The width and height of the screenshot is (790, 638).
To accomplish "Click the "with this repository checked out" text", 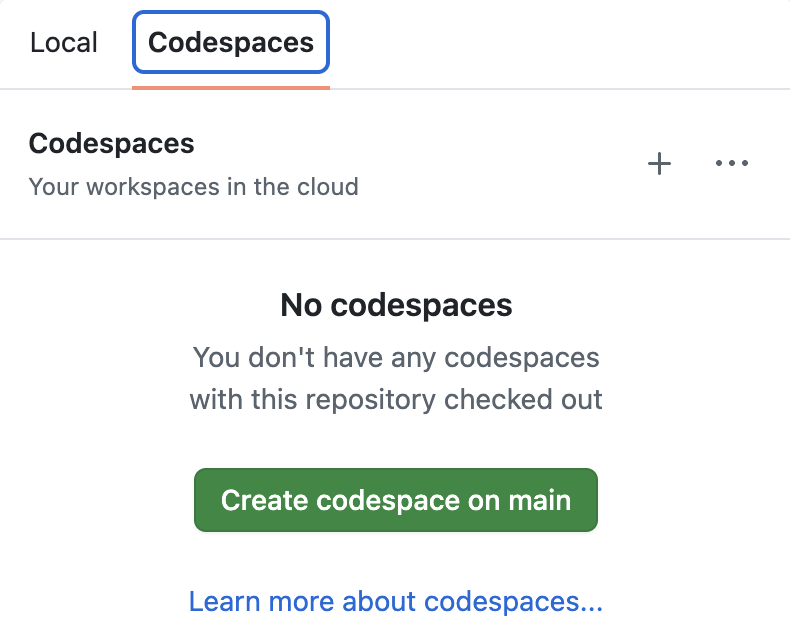I will 396,400.
